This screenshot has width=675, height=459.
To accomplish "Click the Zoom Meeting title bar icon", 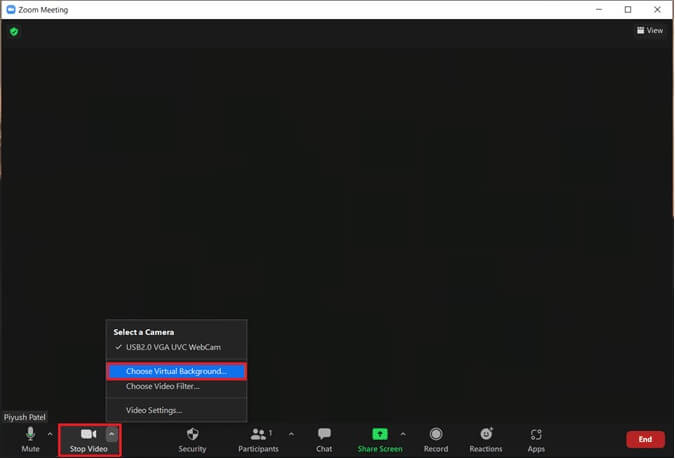I will click(x=11, y=9).
